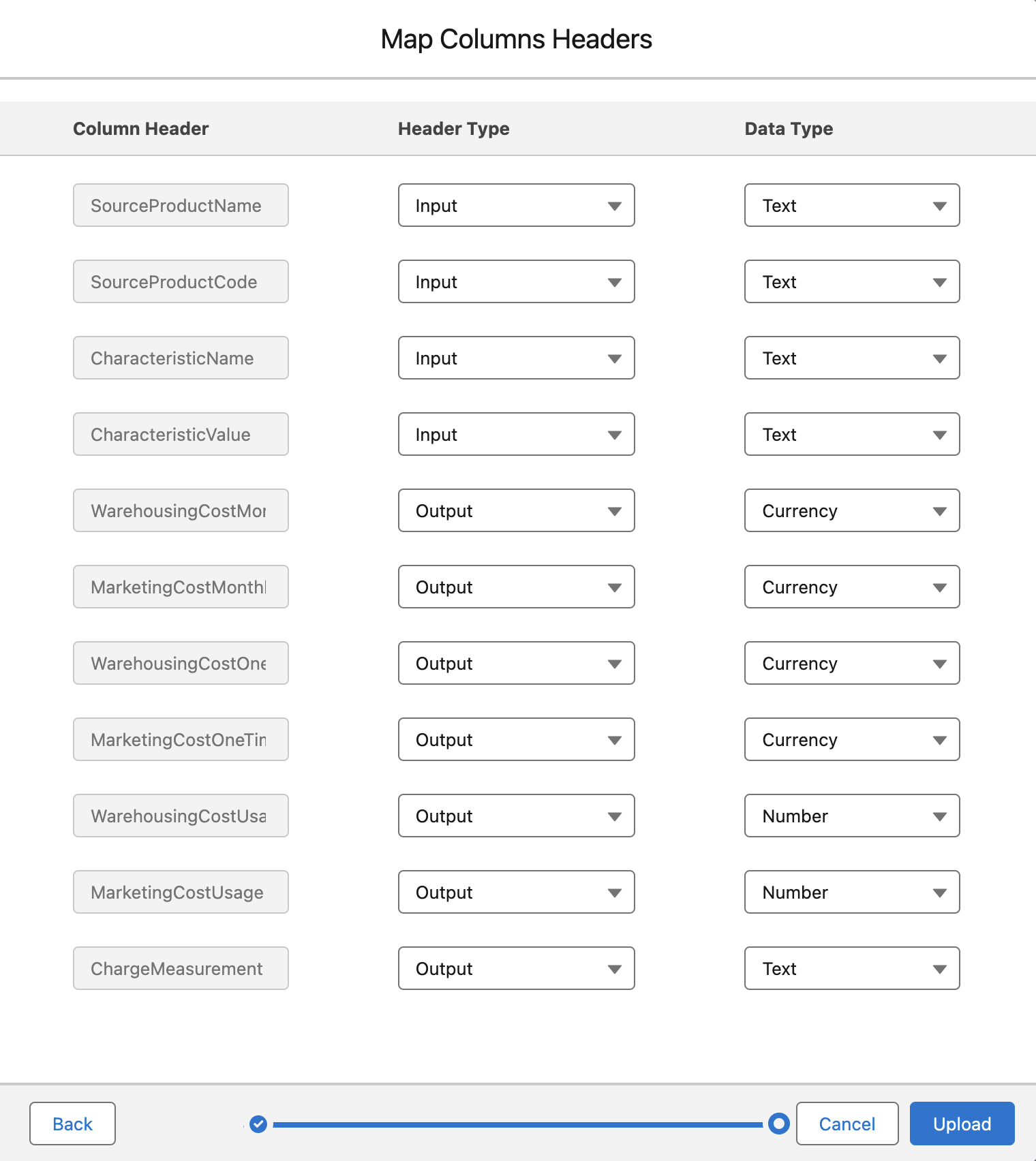This screenshot has width=1036, height=1161.
Task: Open Header Type dropdown for MarketingCostMonthl row
Action: pyautogui.click(x=517, y=587)
